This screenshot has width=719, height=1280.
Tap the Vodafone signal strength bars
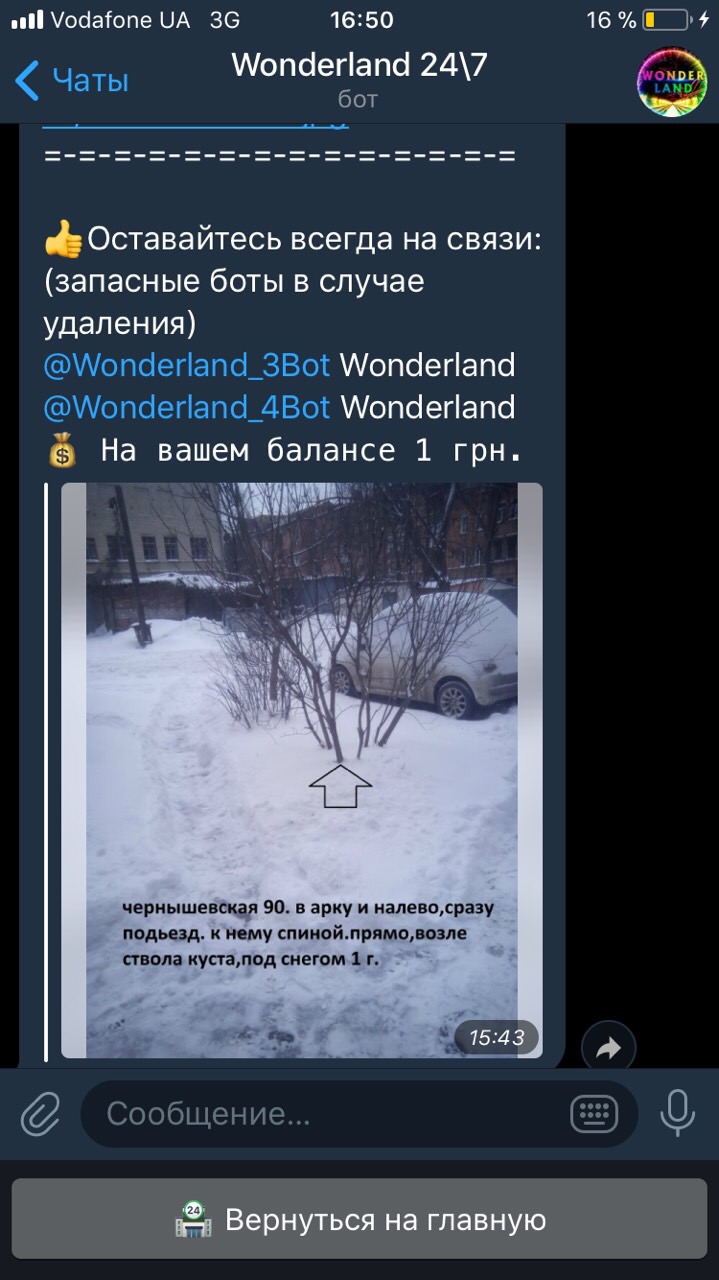[26, 20]
